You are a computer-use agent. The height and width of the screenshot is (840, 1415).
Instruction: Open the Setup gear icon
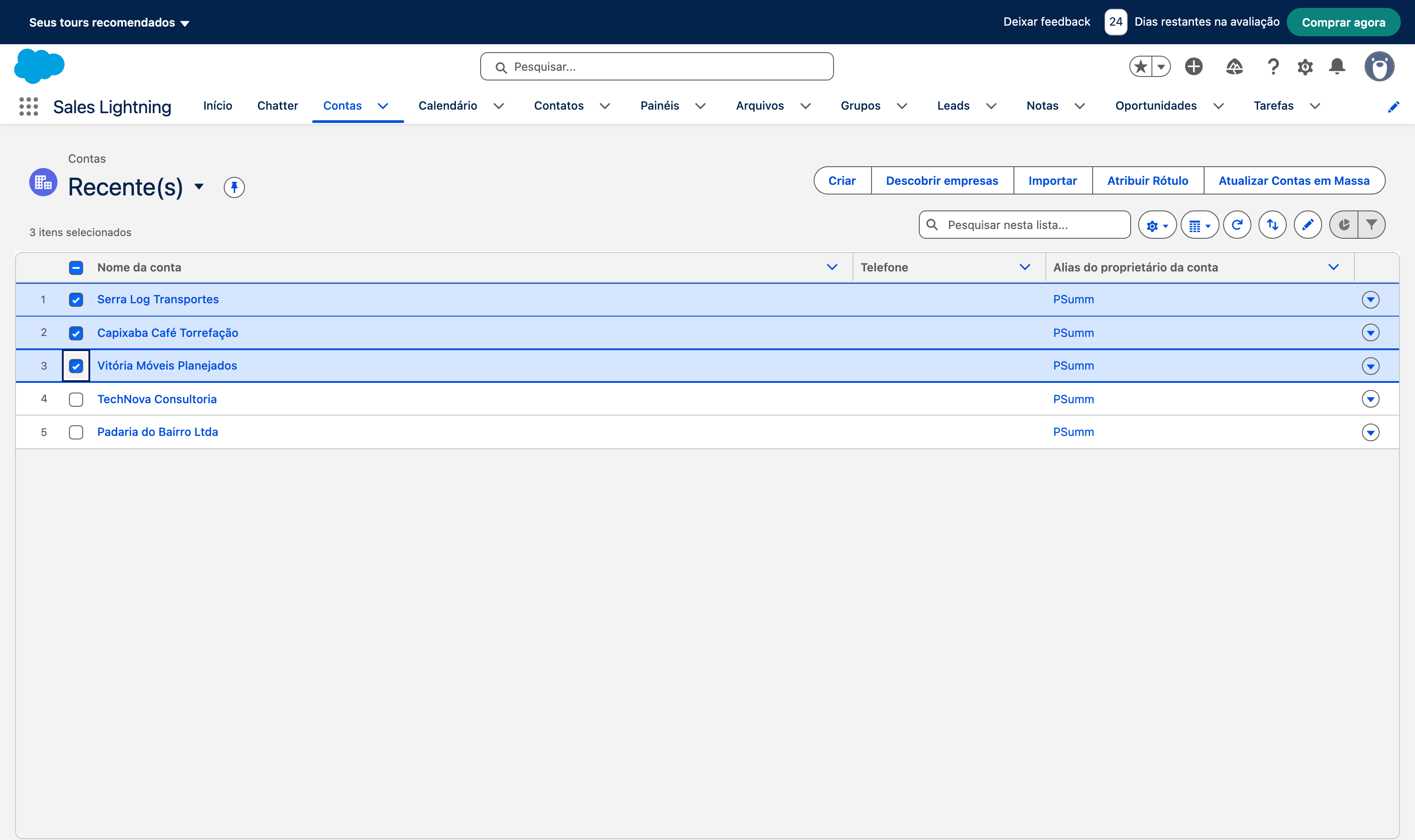[x=1304, y=67]
